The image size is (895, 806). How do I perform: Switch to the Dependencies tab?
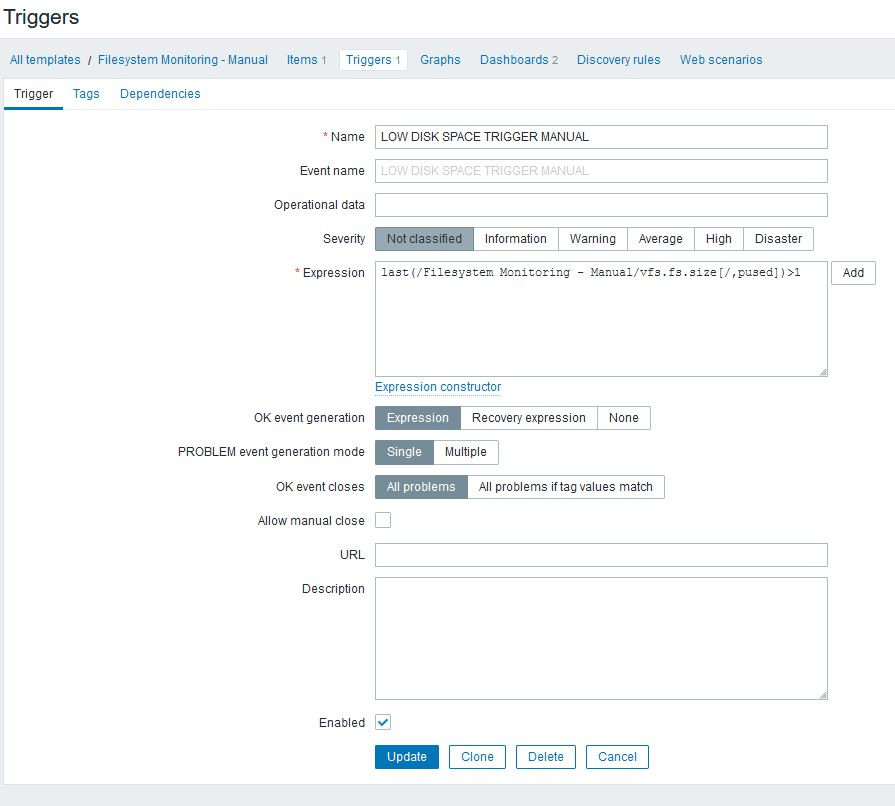point(160,94)
